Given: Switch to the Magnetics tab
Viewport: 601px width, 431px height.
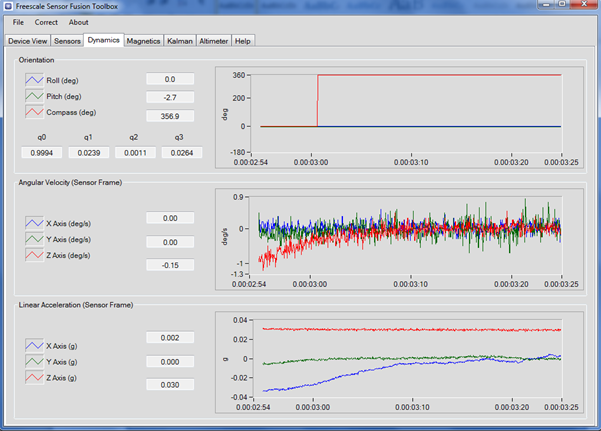Looking at the screenshot, I should (x=143, y=41).
